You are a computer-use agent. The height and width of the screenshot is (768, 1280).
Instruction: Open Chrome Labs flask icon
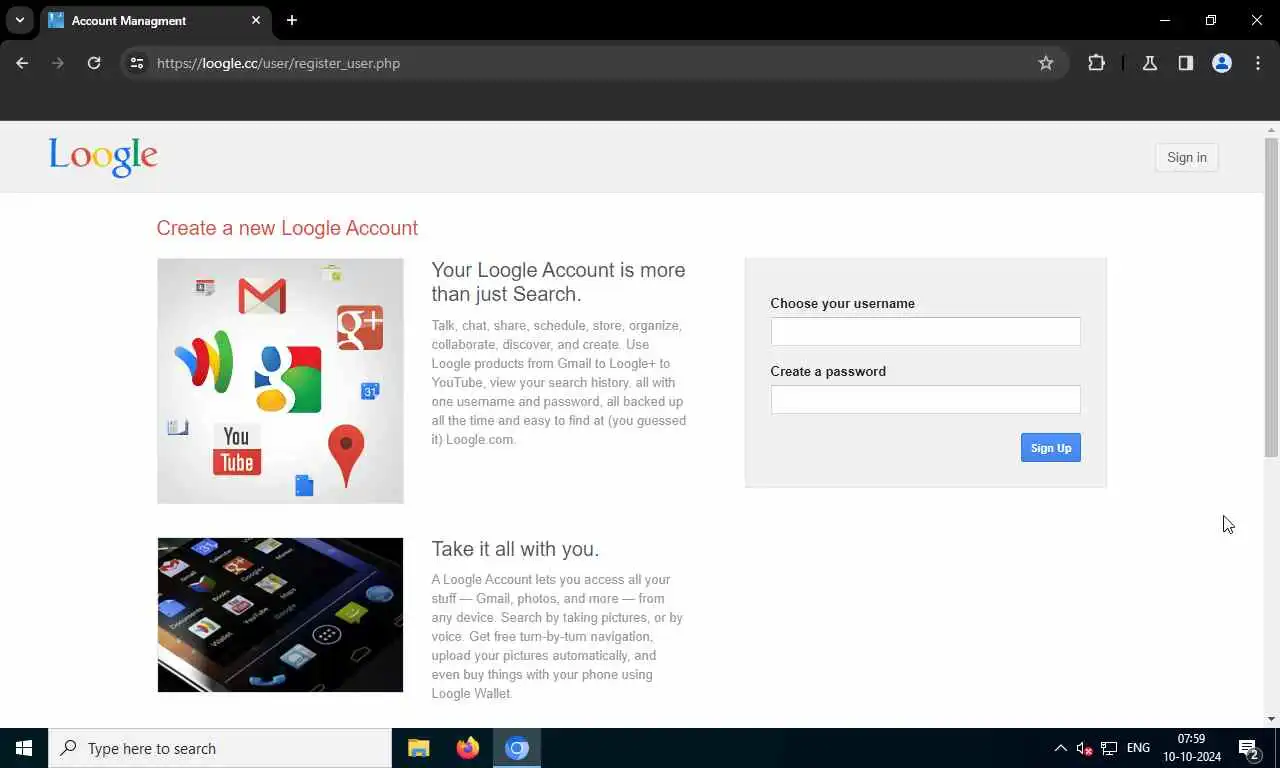[x=1150, y=63]
